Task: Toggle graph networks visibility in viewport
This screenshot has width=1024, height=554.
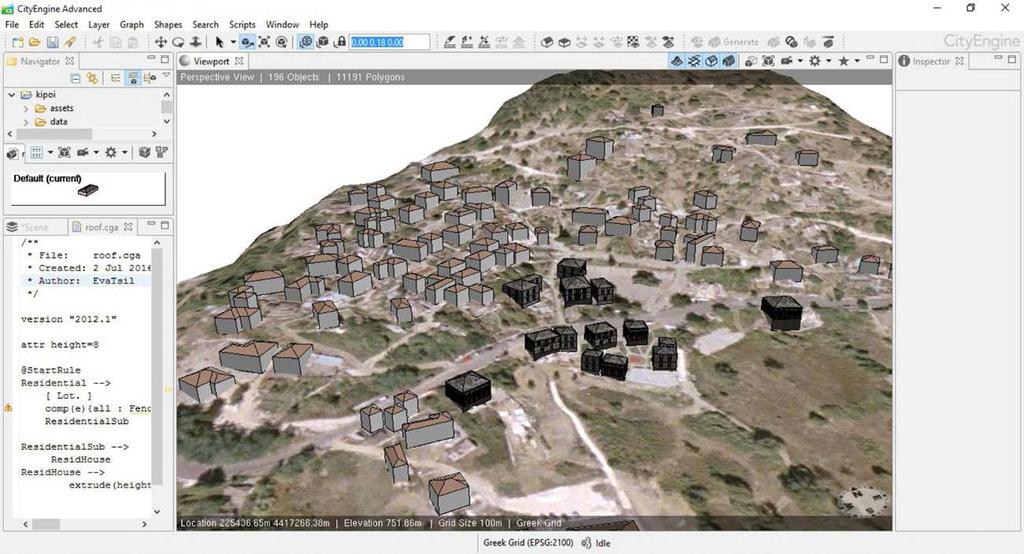Action: (694, 61)
